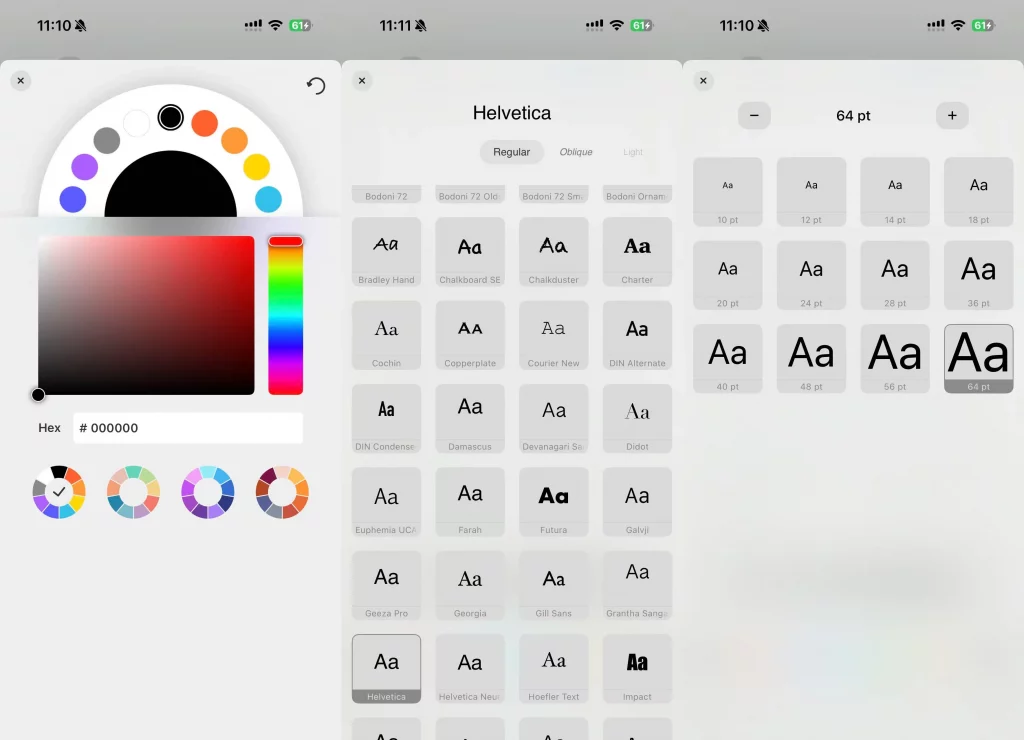Viewport: 1024px width, 740px height.
Task: Select the Georgia font tile
Action: (470, 586)
